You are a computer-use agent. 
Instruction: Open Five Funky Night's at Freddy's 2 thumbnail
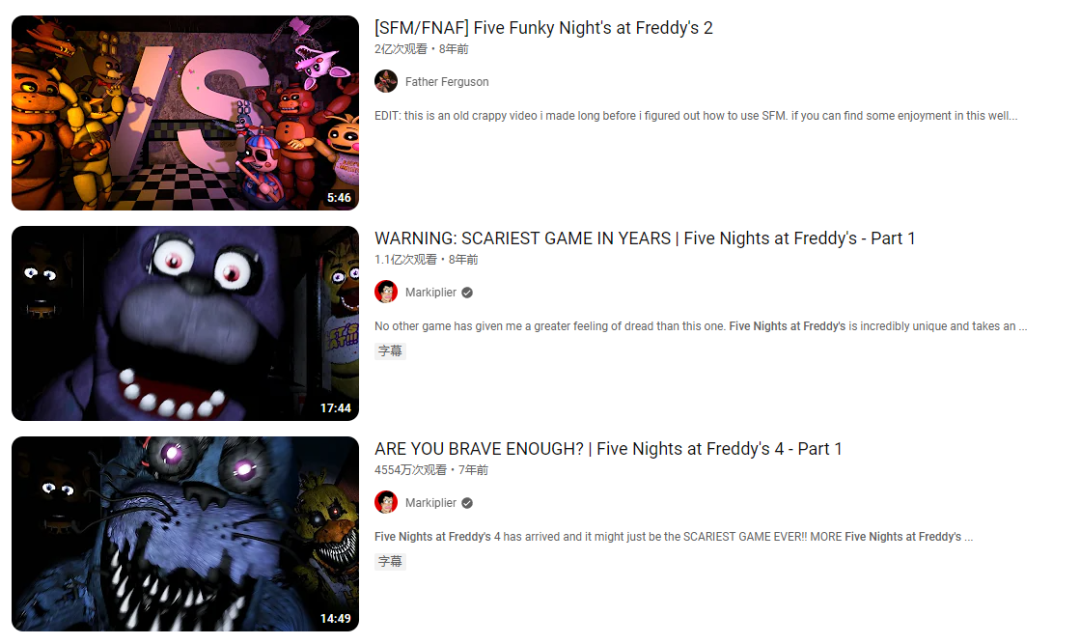(185, 113)
